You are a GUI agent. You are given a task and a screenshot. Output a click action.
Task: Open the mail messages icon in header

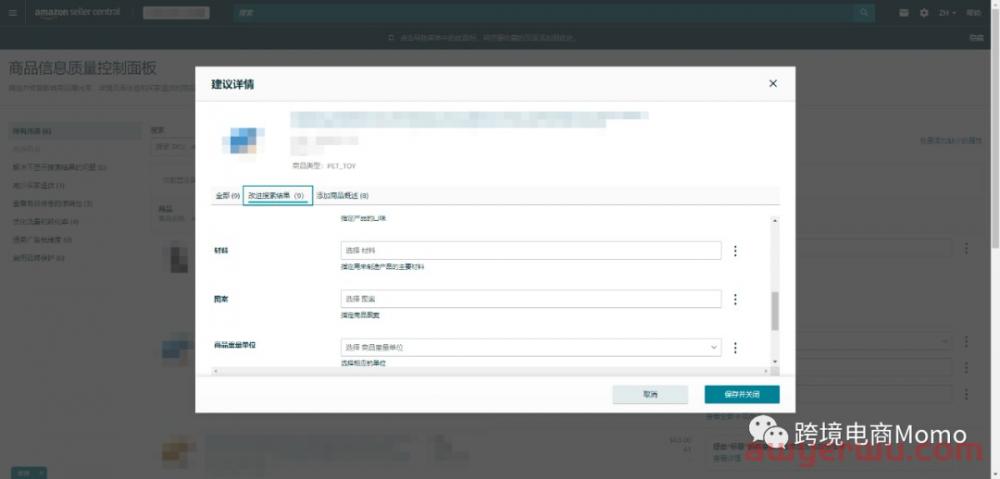click(904, 13)
